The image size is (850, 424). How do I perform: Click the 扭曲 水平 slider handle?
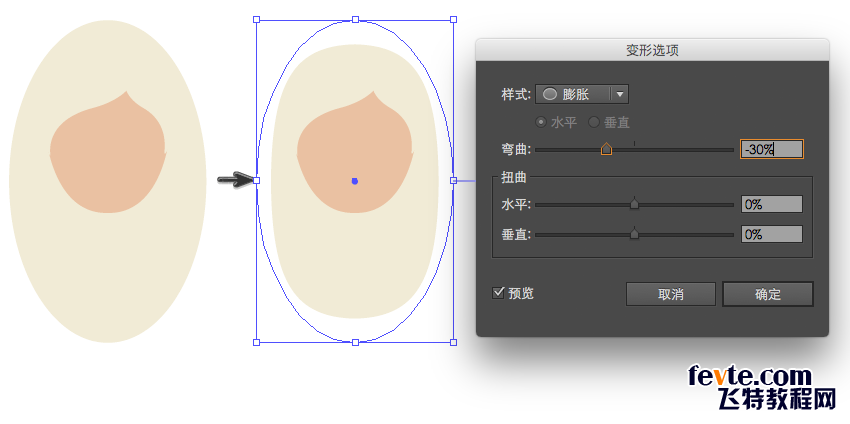(x=634, y=204)
